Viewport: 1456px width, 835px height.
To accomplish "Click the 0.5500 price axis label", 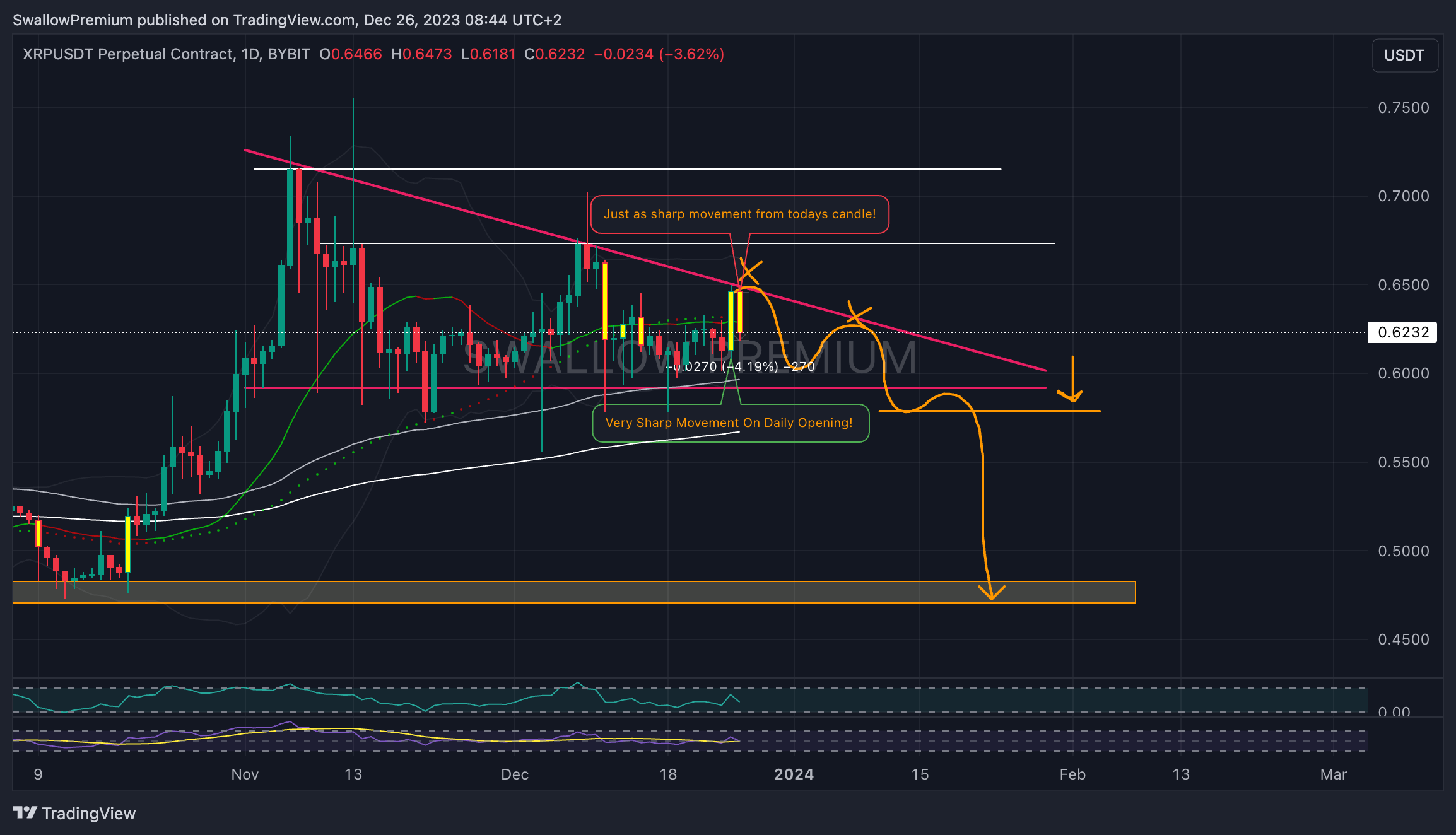I will (1403, 462).
